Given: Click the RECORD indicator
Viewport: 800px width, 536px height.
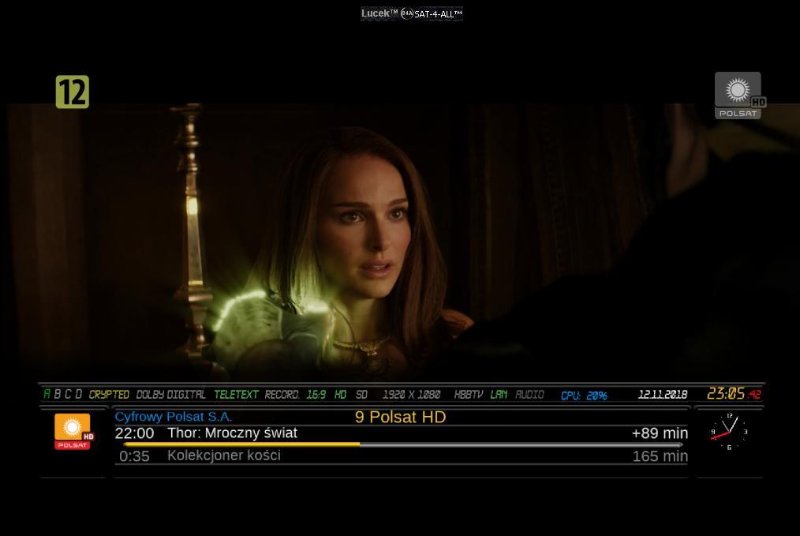Looking at the screenshot, I should coord(282,394).
